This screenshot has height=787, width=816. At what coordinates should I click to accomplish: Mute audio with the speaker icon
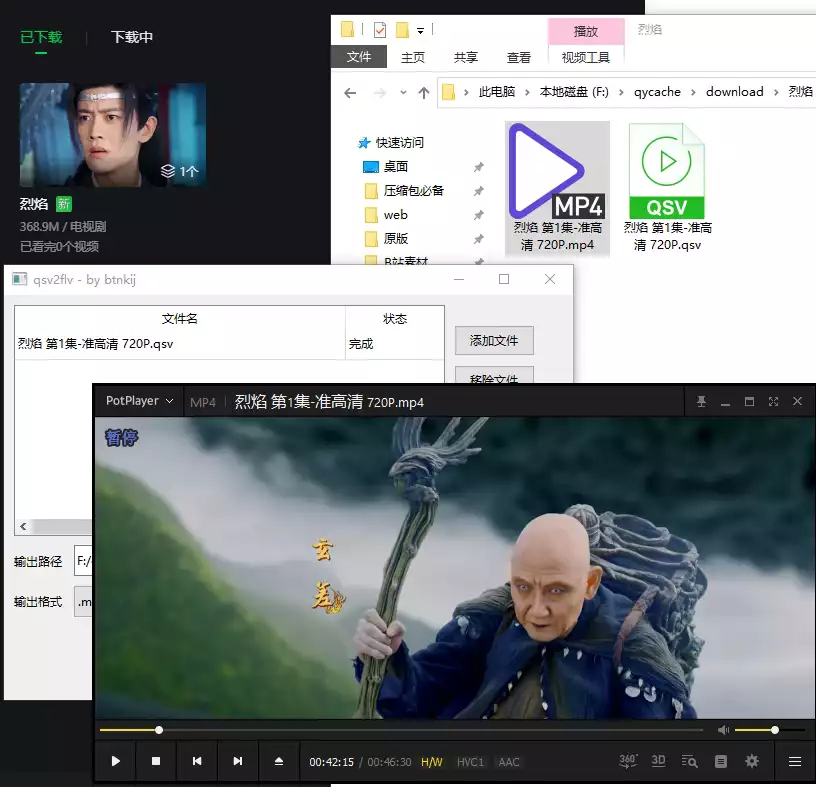point(723,730)
